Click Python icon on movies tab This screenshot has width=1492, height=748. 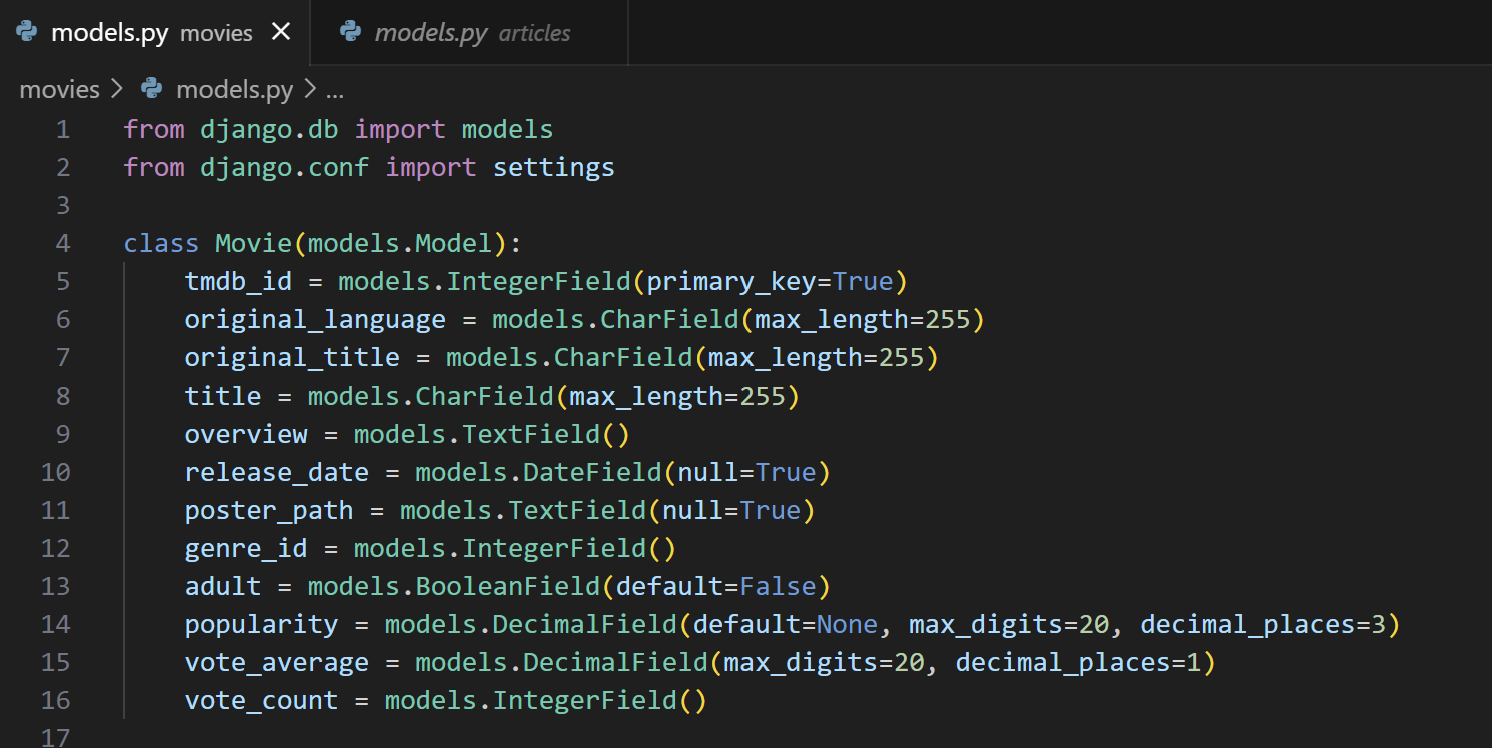point(28,32)
